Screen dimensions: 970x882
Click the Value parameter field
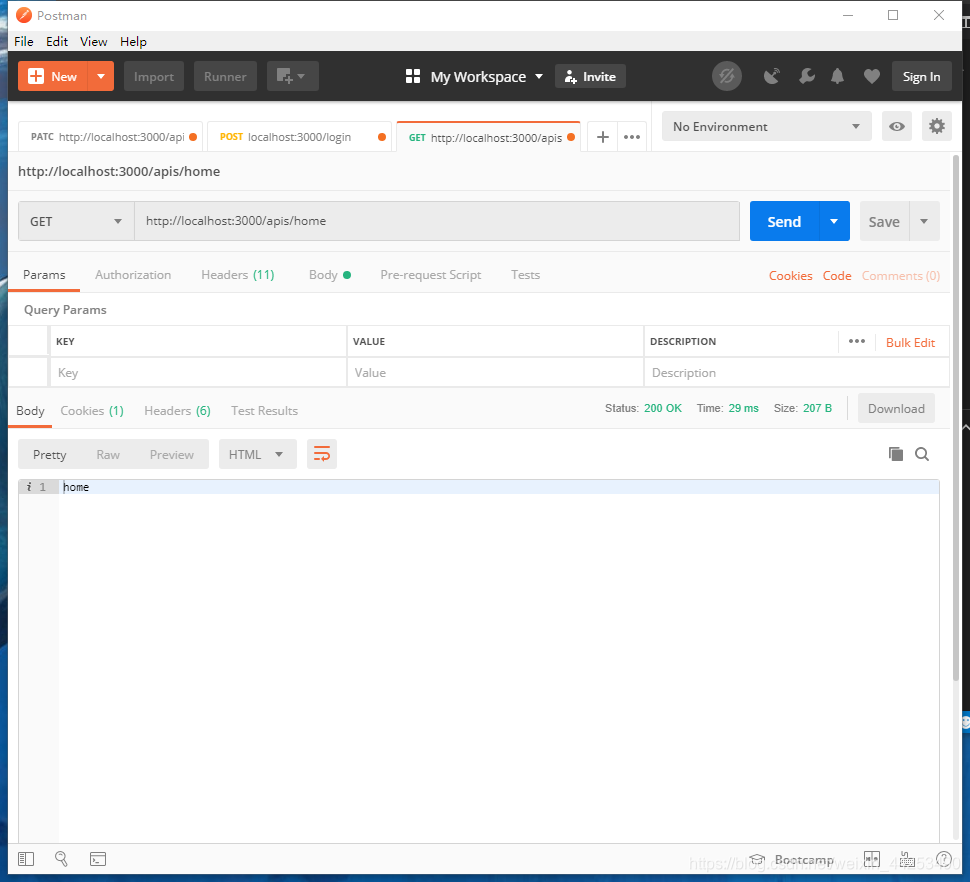pos(495,372)
